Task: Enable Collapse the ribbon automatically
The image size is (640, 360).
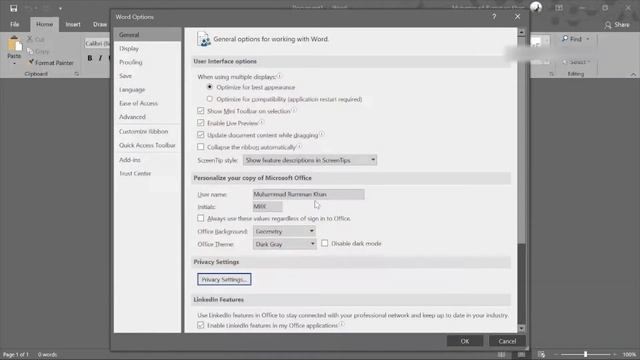Action: pyautogui.click(x=200, y=147)
